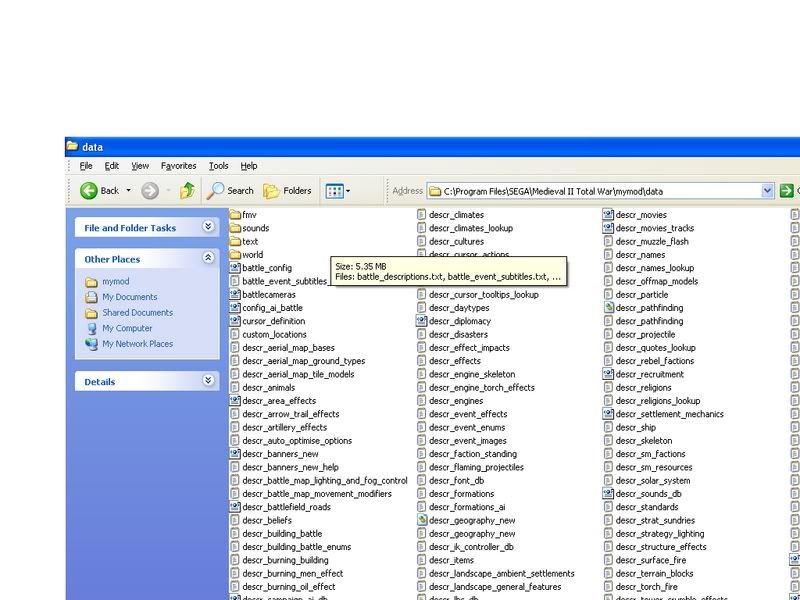Viewport: 800px width, 600px height.
Task: Expand the File and Folder Tasks panel
Action: [208, 227]
